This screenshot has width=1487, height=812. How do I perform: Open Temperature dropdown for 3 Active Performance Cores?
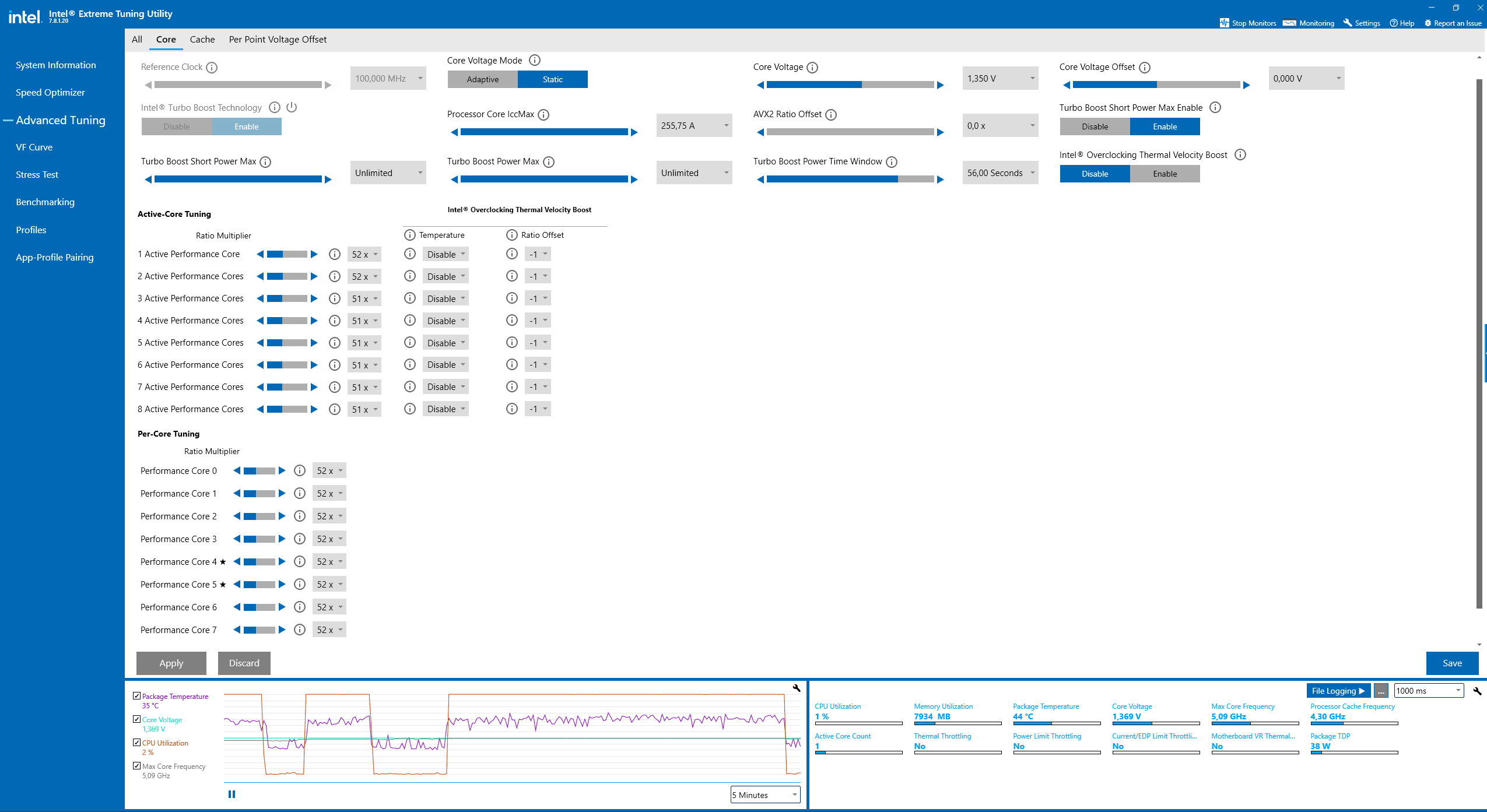click(446, 298)
